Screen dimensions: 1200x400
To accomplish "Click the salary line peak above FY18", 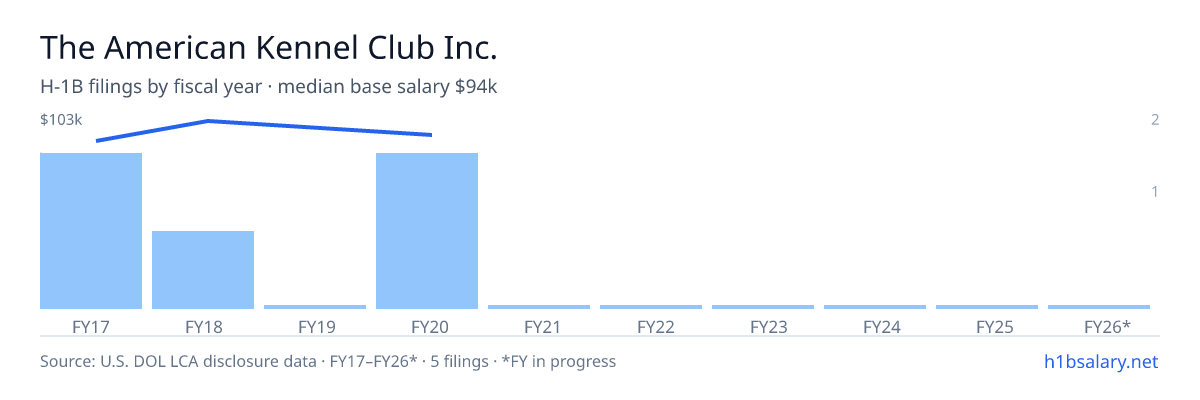I will pos(207,121).
